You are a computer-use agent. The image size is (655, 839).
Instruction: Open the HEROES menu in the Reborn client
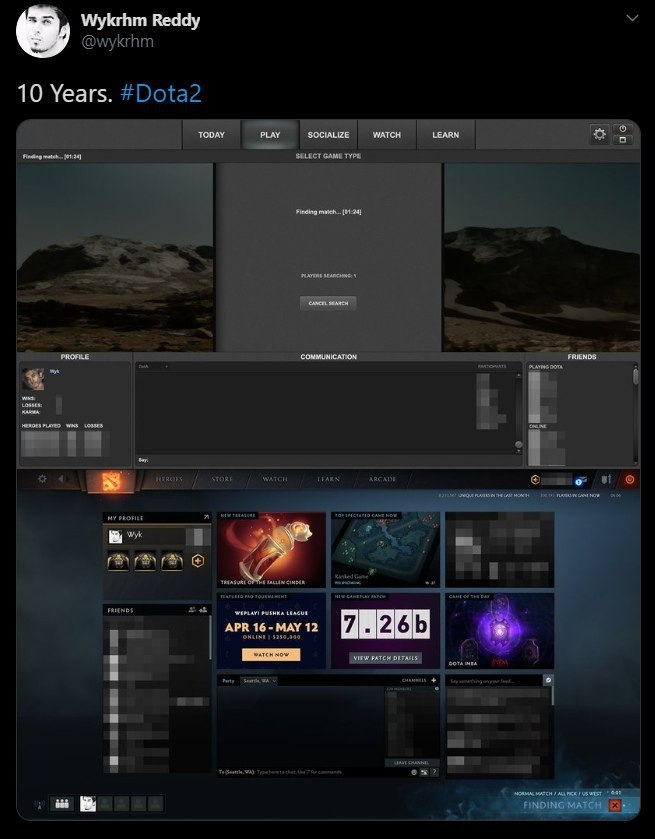coord(169,479)
